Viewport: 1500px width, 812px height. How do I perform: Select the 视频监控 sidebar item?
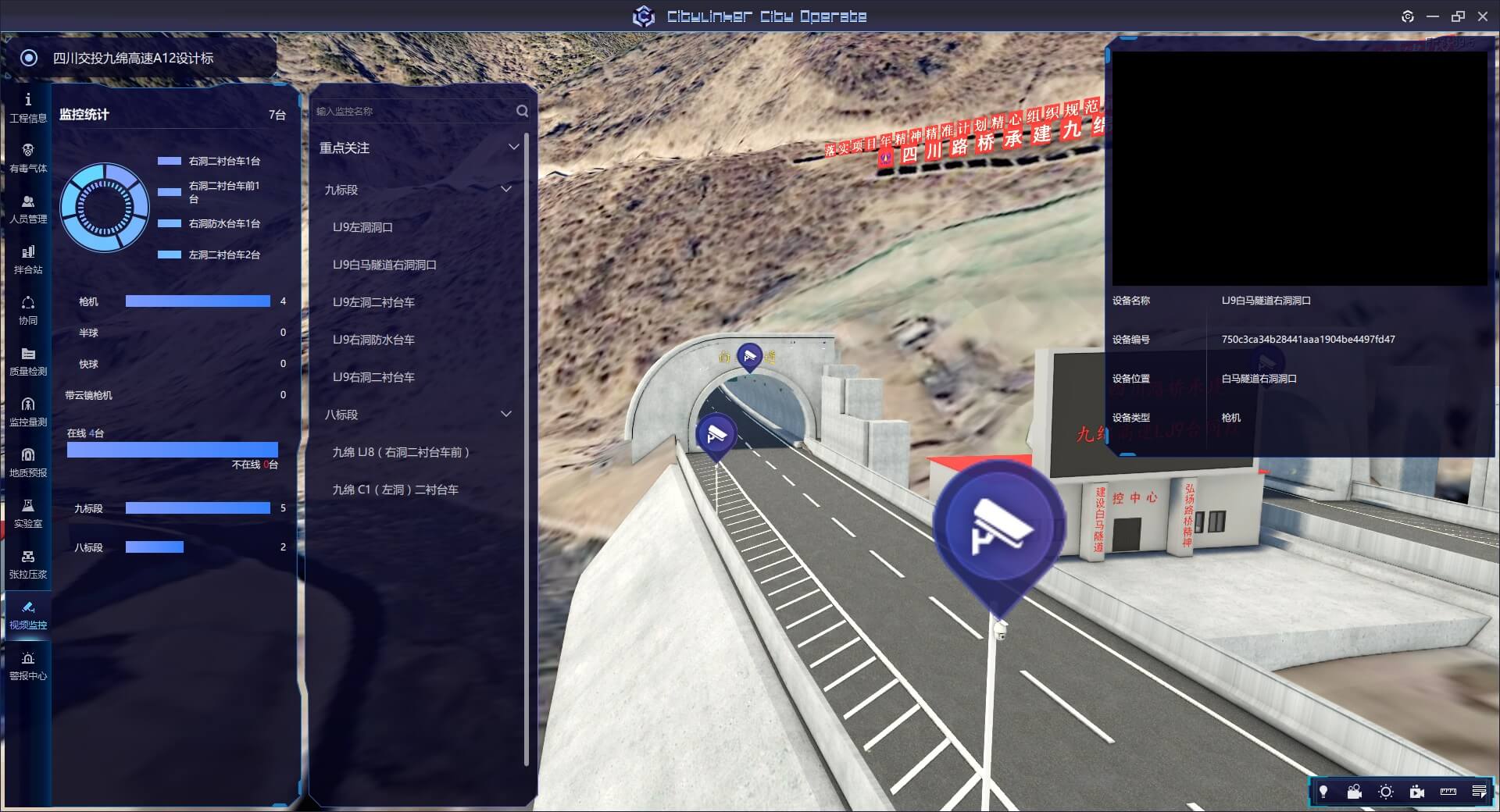click(28, 615)
